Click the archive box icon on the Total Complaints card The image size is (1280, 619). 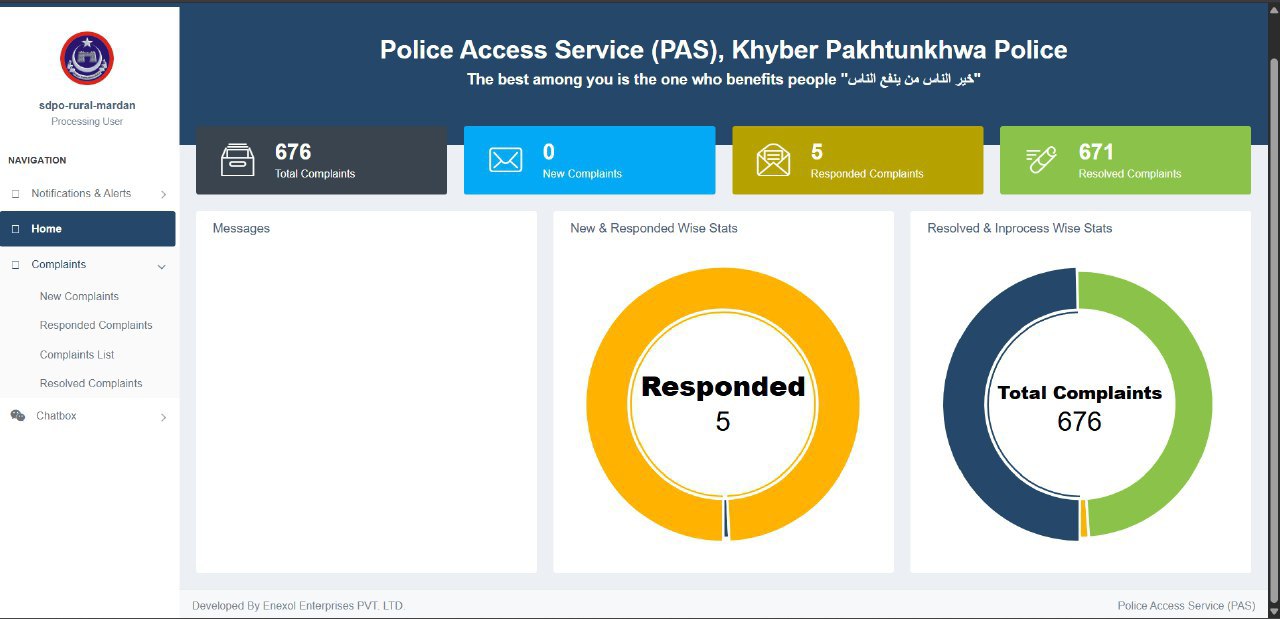click(x=238, y=160)
